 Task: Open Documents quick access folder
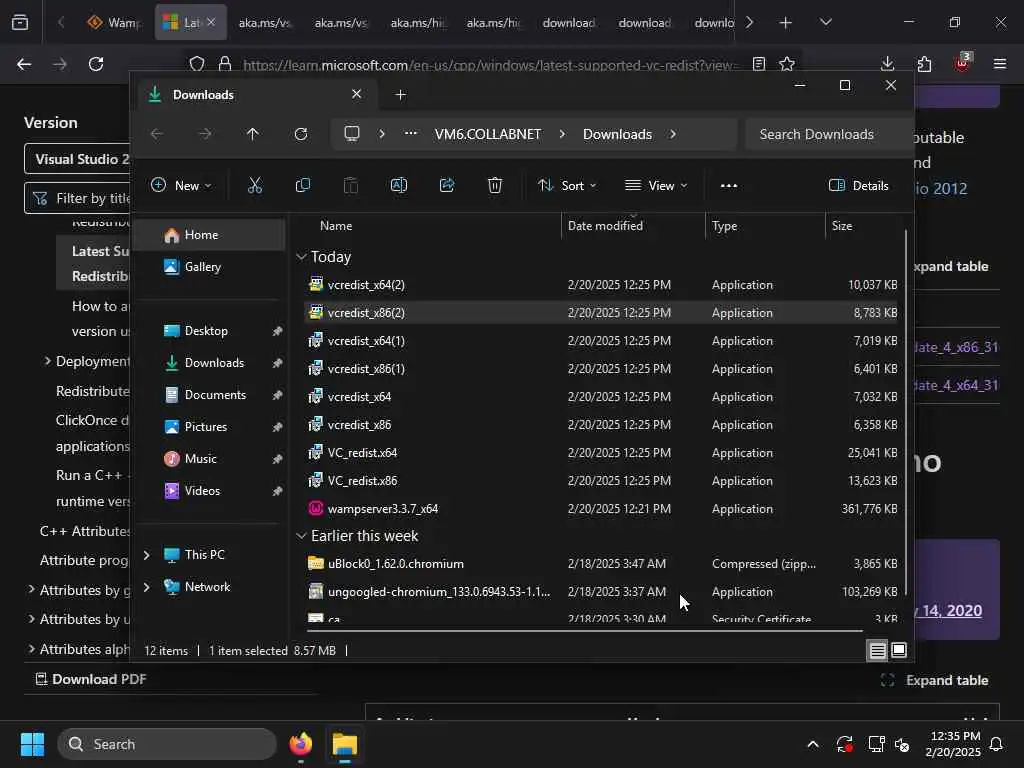pyautogui.click(x=210, y=394)
